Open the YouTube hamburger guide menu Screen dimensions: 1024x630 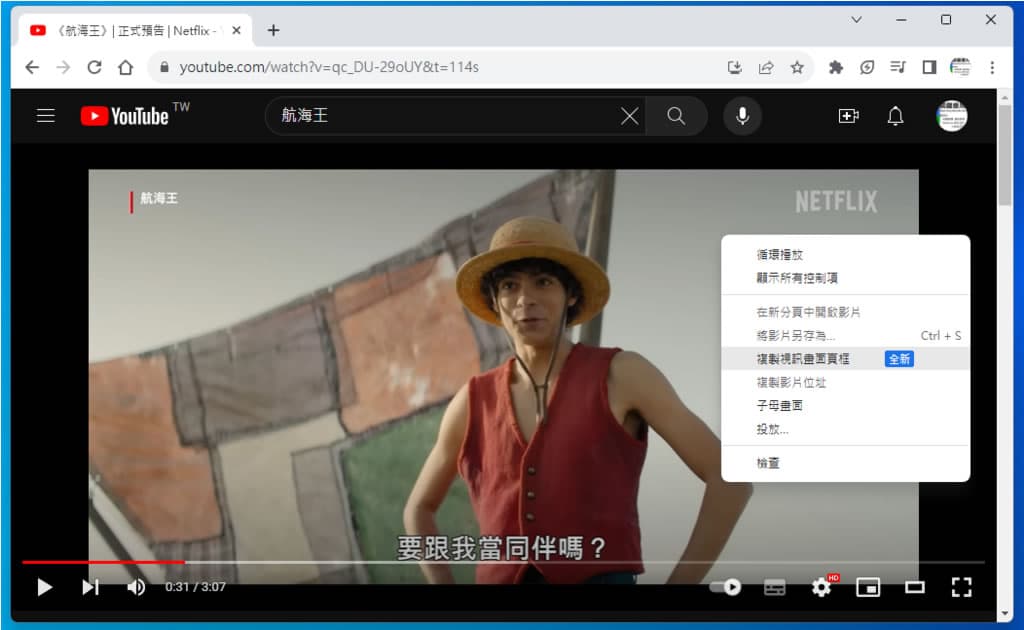pyautogui.click(x=45, y=116)
